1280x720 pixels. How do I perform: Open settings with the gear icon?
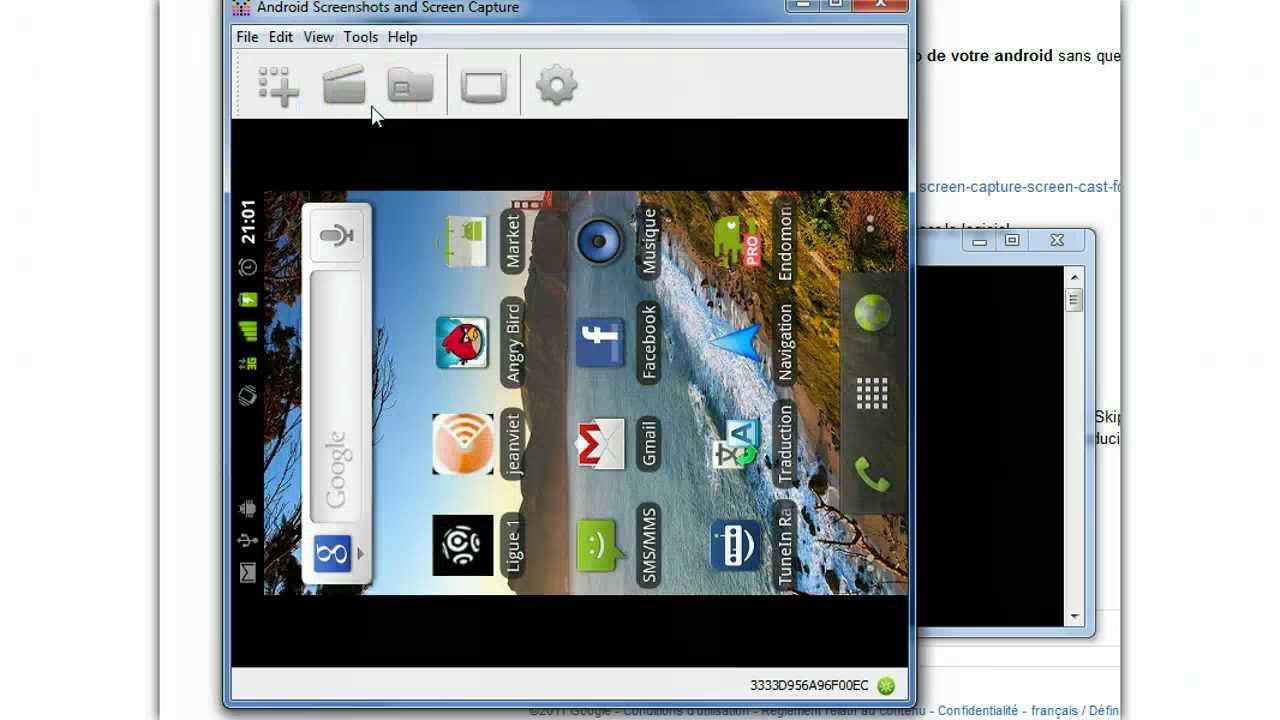[557, 86]
